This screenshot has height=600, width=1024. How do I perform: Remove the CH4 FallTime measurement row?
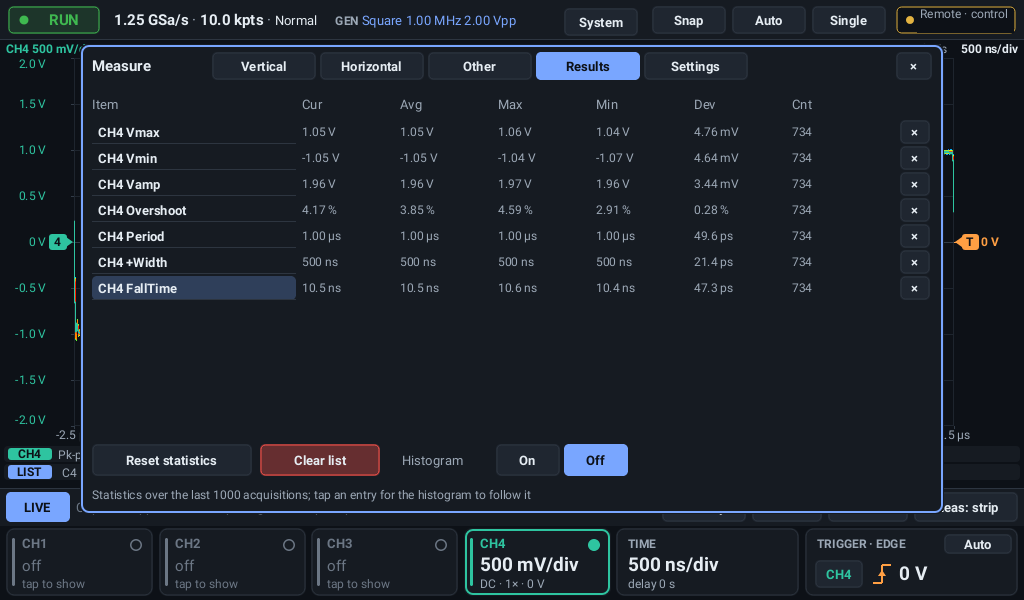coord(914,289)
